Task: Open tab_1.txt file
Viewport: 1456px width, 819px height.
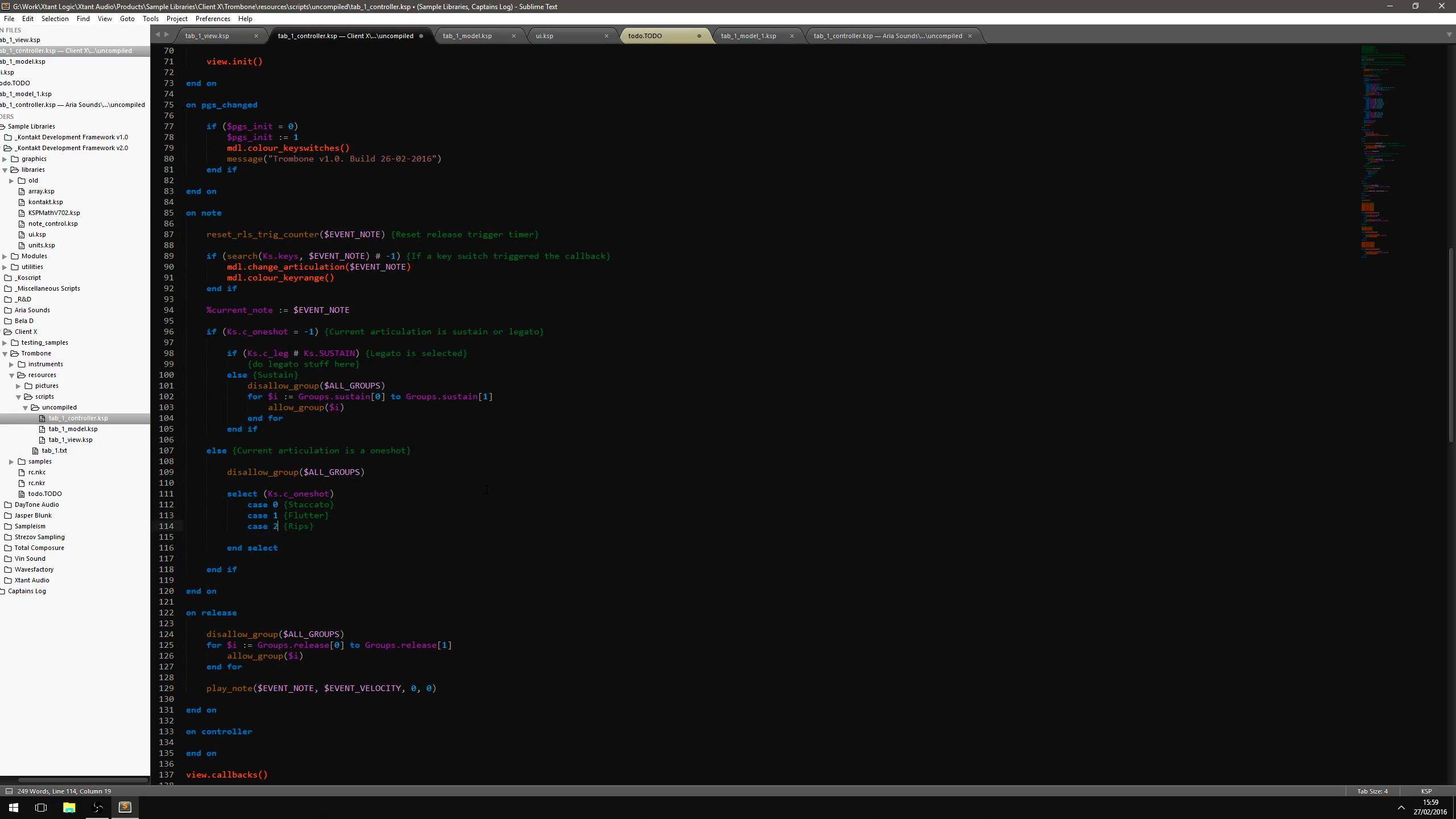Action: [x=54, y=451]
